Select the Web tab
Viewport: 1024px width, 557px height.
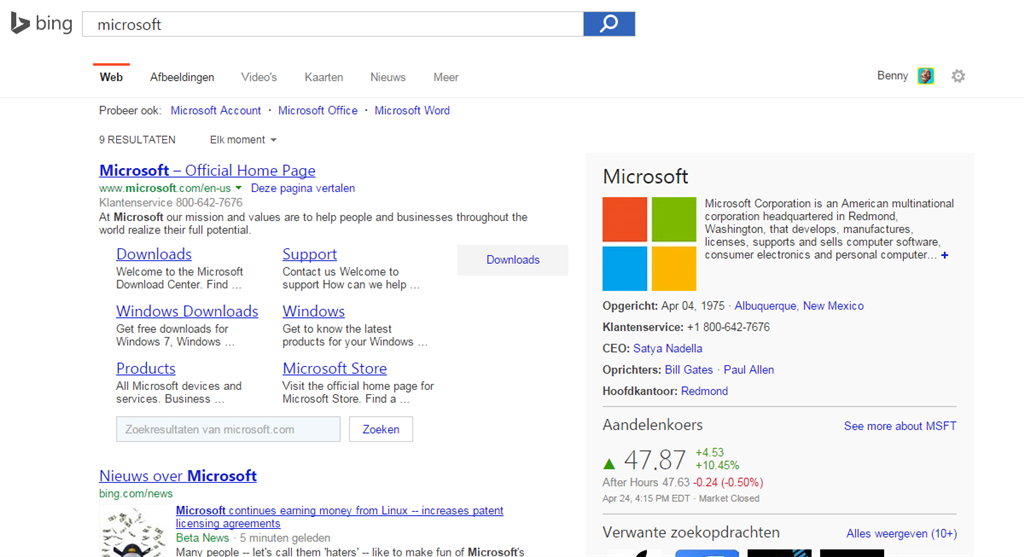[111, 77]
